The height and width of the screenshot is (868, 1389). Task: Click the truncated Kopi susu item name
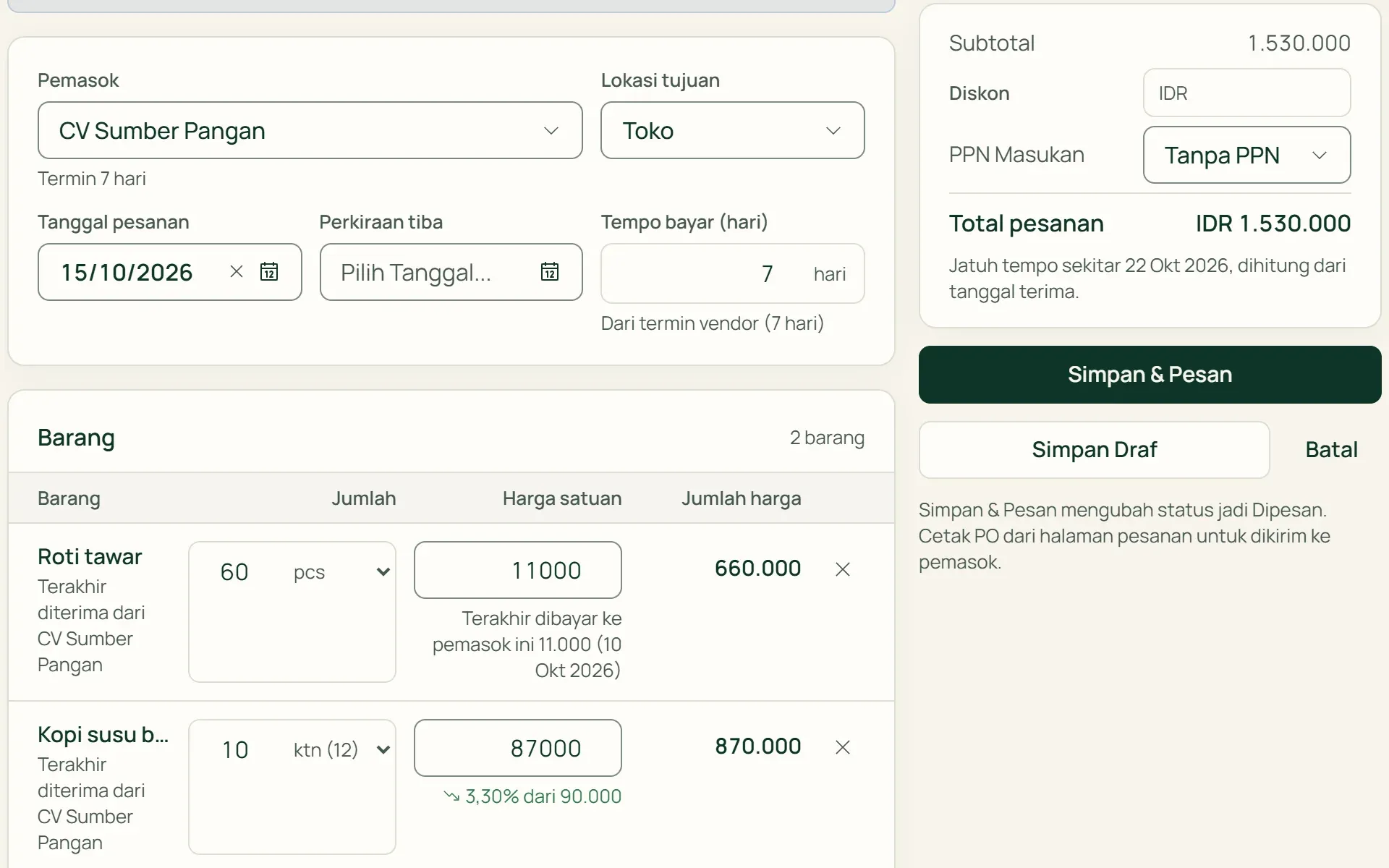tap(103, 734)
